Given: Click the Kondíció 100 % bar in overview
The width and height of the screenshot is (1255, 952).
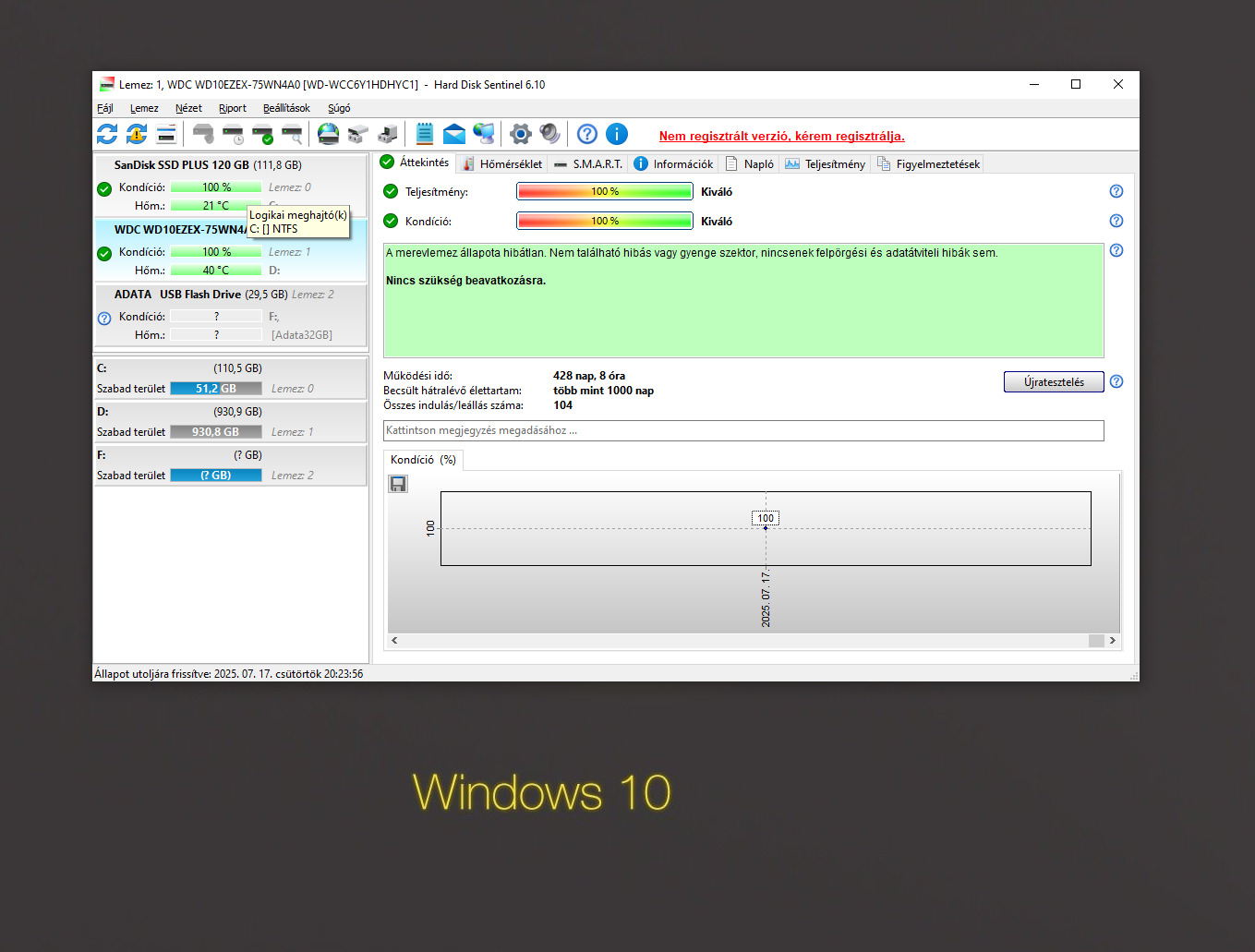Looking at the screenshot, I should coord(605,221).
